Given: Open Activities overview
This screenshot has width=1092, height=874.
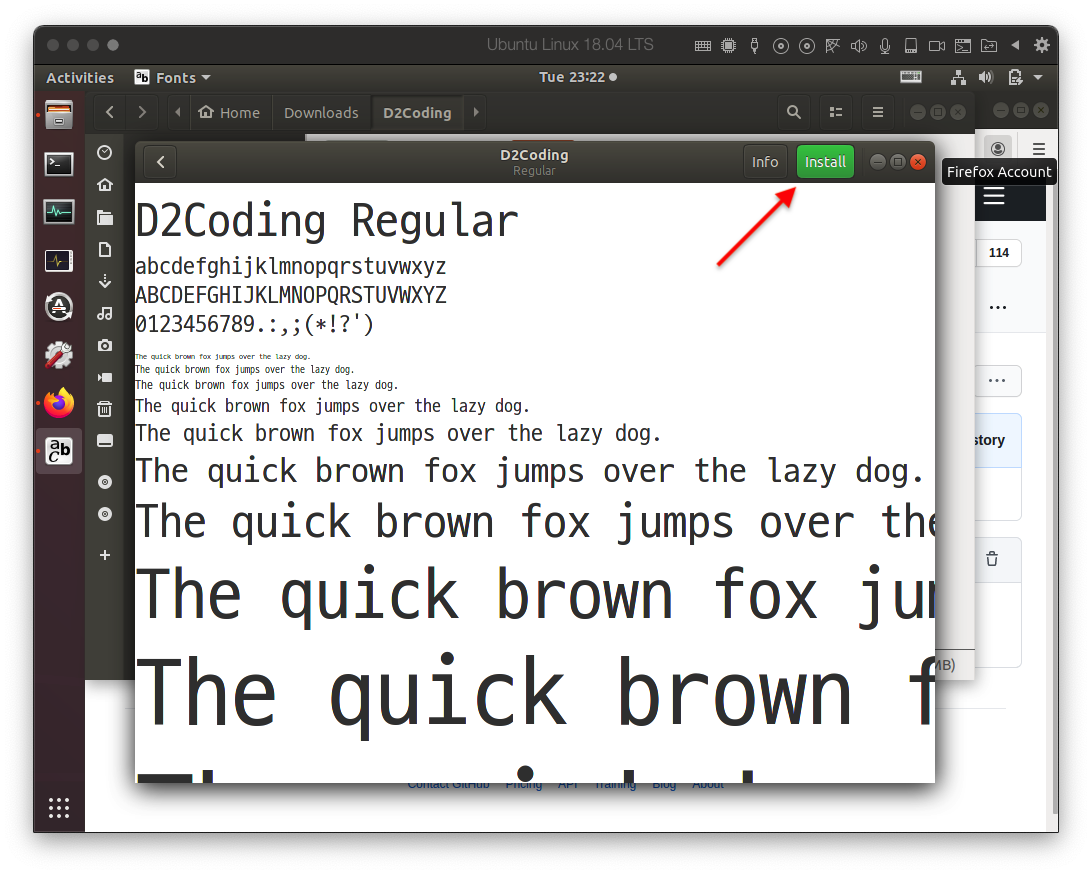Looking at the screenshot, I should coord(79,77).
